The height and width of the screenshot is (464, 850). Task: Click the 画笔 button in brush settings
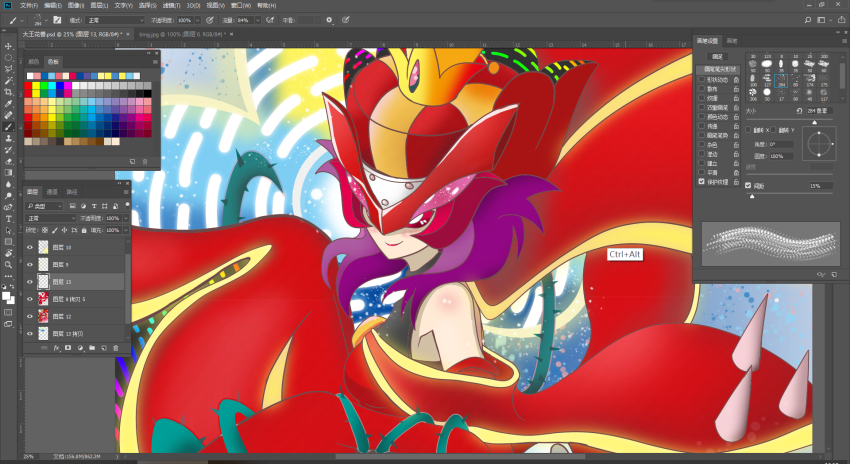point(717,56)
